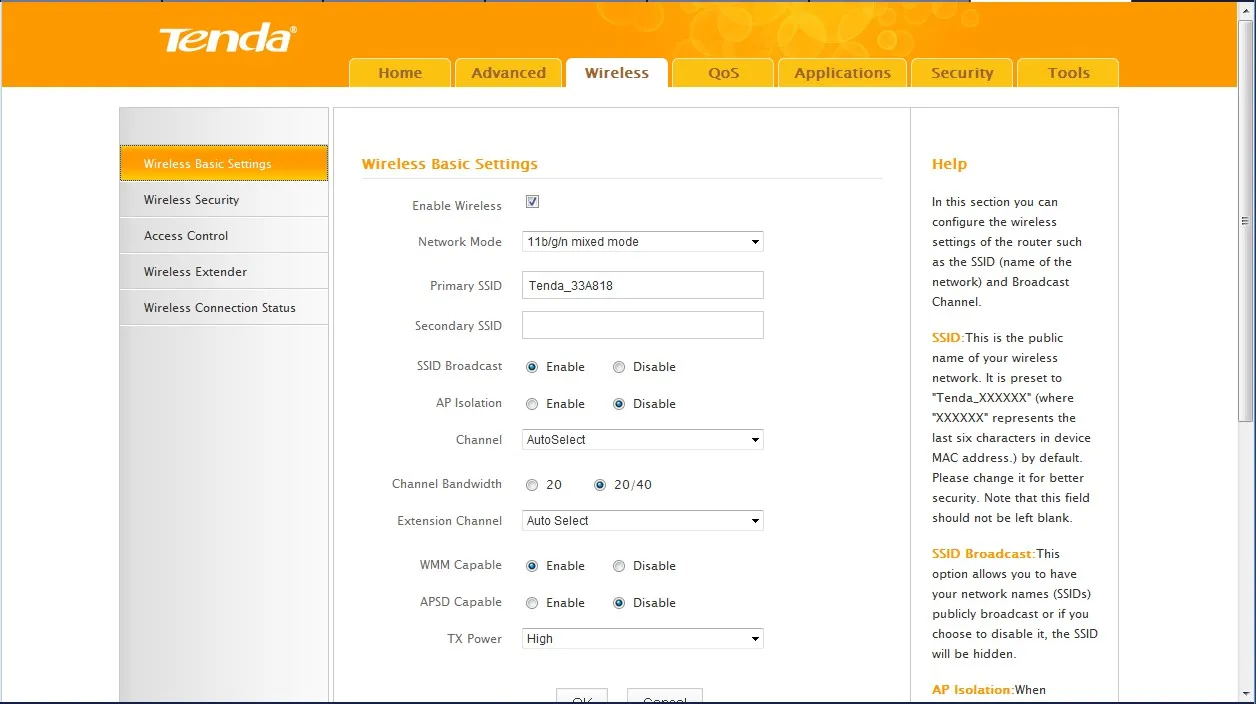
Task: Set APSD Capable to Enable
Action: (x=532, y=603)
